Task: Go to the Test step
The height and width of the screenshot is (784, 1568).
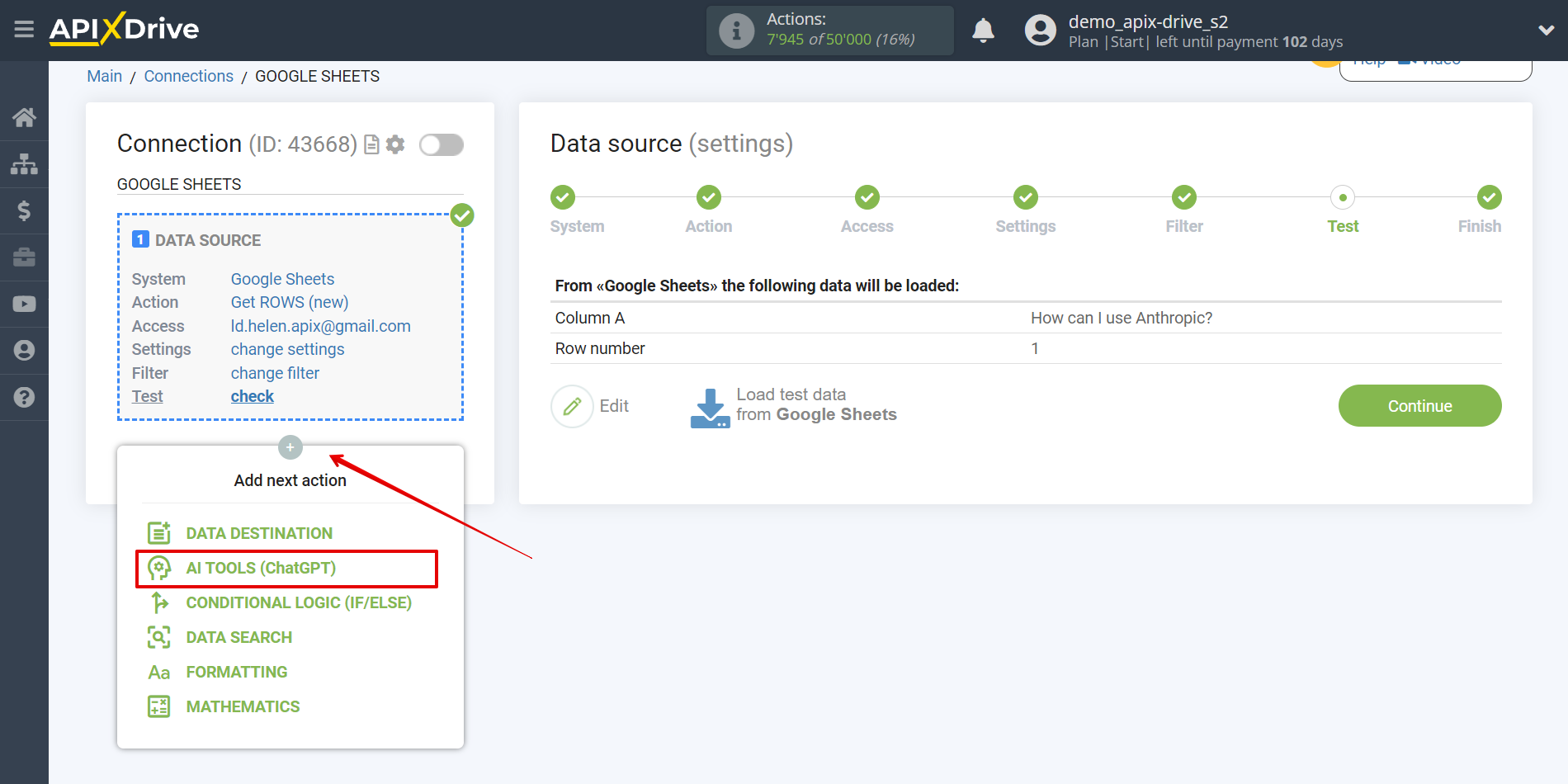Action: (x=1343, y=197)
